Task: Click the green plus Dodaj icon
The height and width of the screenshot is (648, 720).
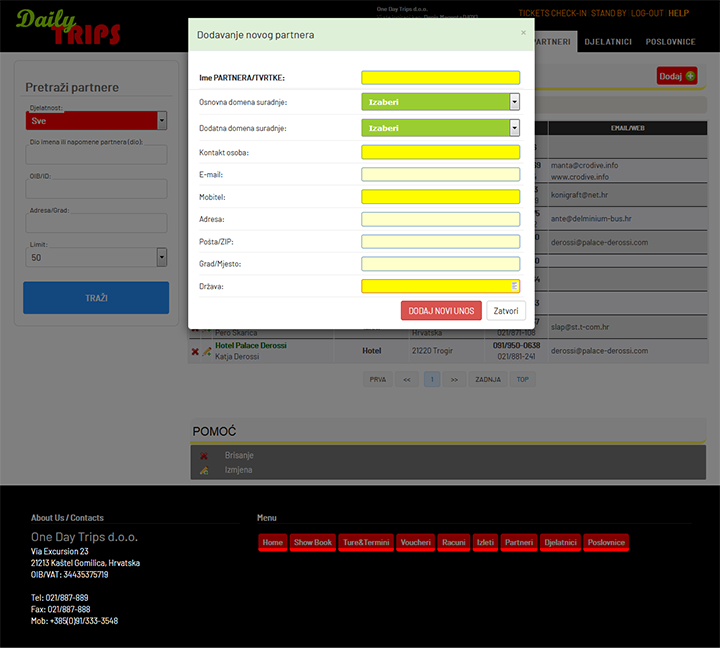Action: 691,76
